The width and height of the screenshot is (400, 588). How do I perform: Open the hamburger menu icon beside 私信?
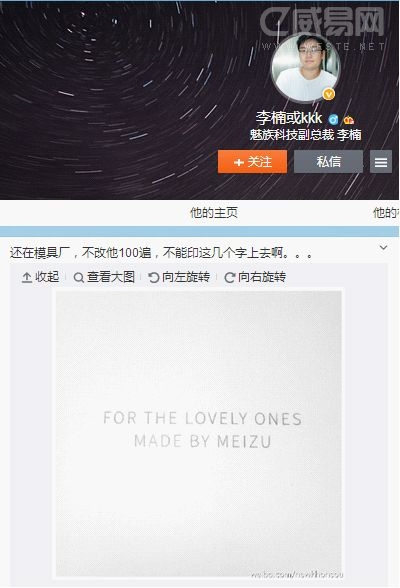click(381, 162)
